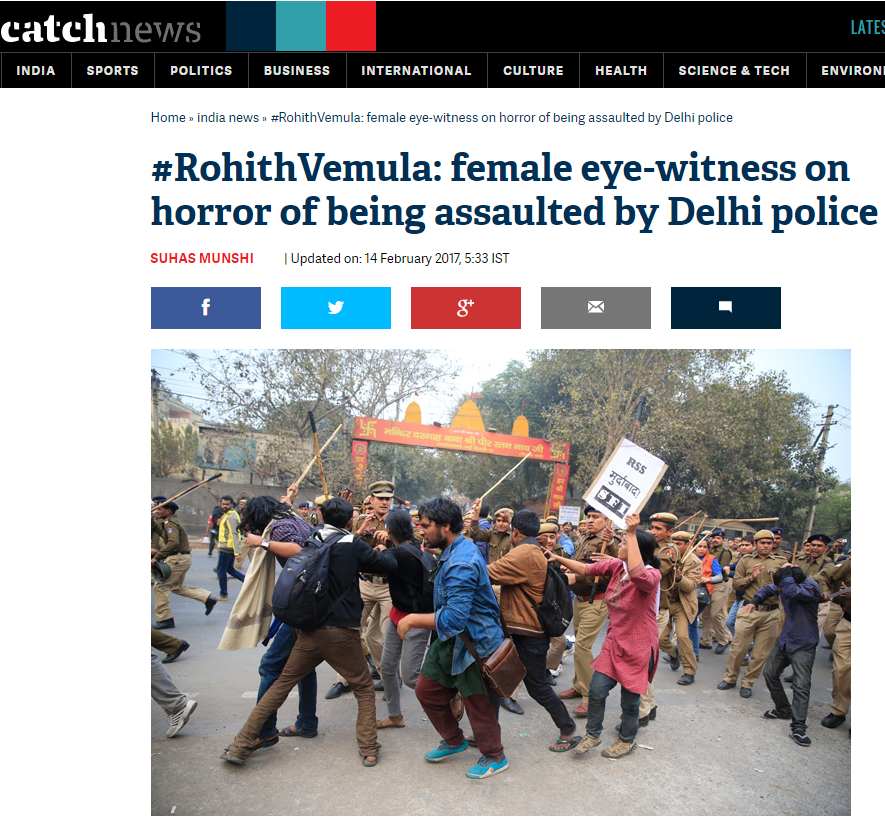Viewport: 885px width, 819px height.
Task: Select the Culture nav item
Action: pyautogui.click(x=533, y=71)
